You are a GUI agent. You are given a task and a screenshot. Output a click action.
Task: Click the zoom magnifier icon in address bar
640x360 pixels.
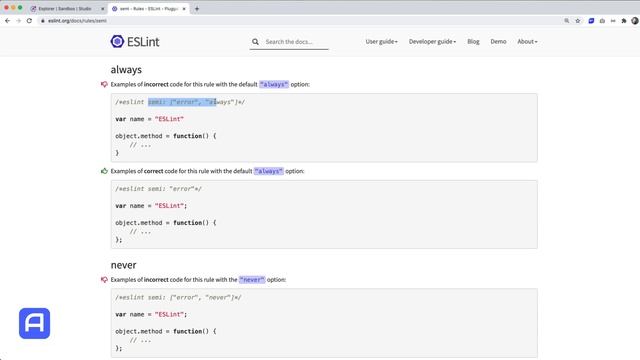[567, 20]
